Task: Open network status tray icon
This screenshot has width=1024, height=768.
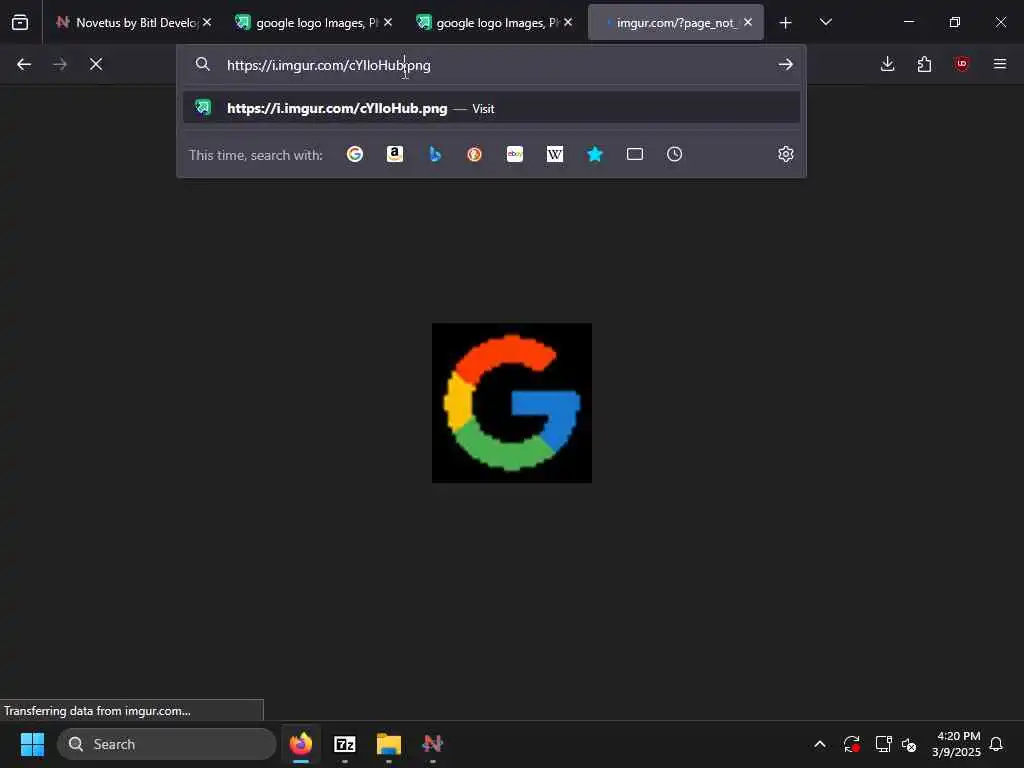Action: [x=883, y=744]
